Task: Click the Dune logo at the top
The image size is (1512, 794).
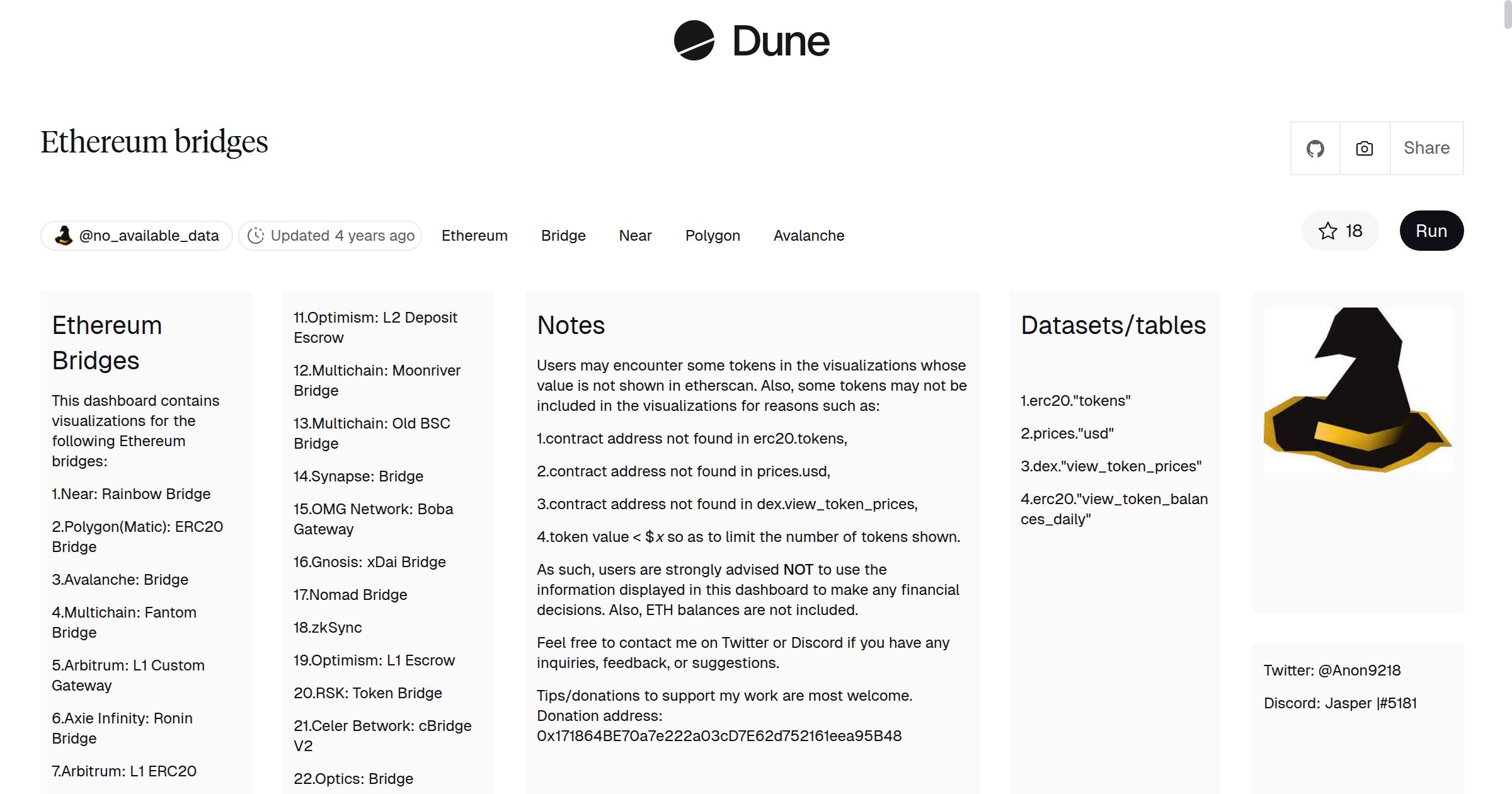Action: coord(751,40)
